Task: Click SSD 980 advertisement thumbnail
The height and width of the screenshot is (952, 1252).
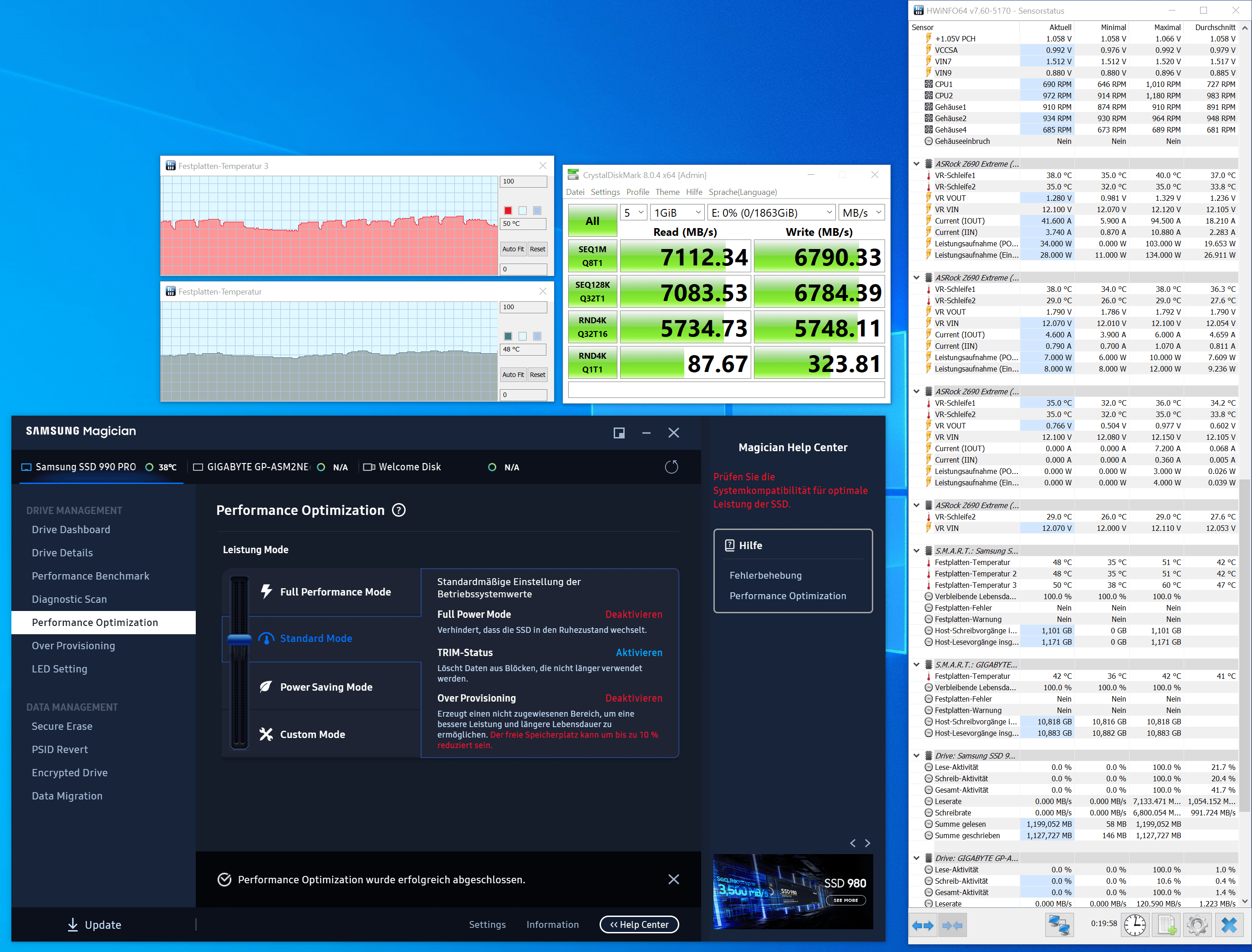Action: tap(793, 892)
